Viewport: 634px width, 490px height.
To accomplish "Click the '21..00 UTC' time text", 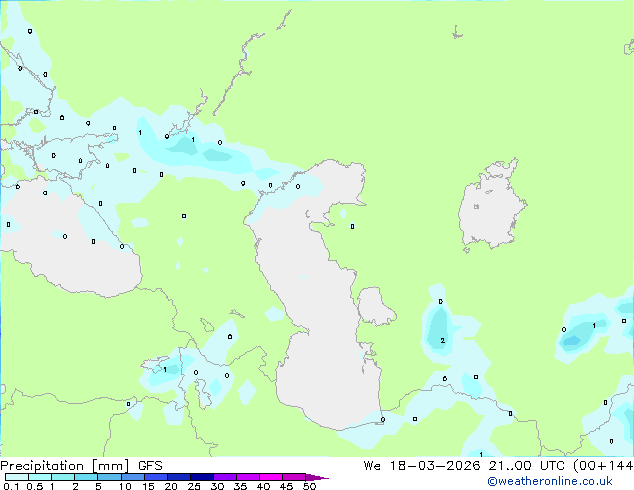I will [526, 466].
